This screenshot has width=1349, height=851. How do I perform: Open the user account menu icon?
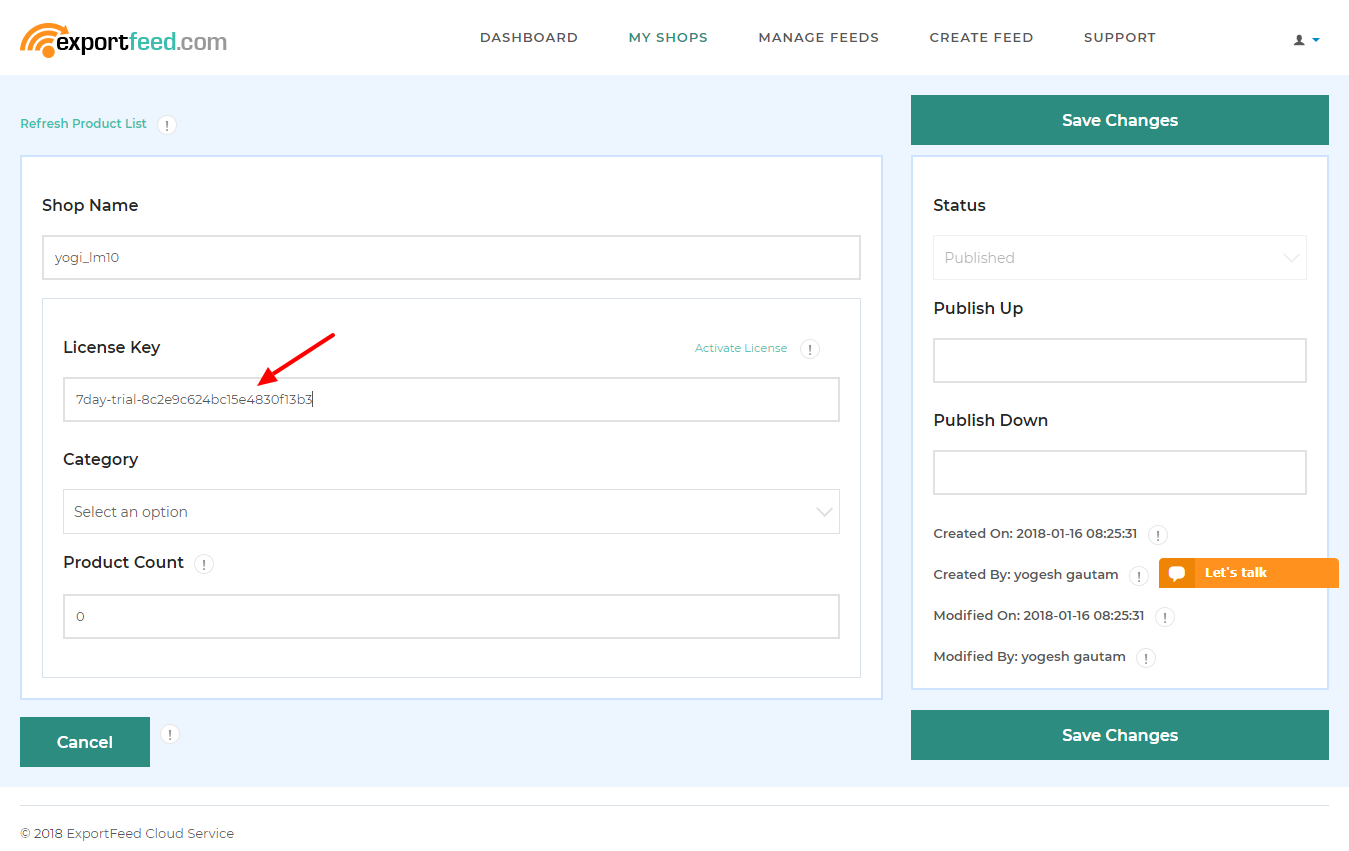[x=1307, y=40]
